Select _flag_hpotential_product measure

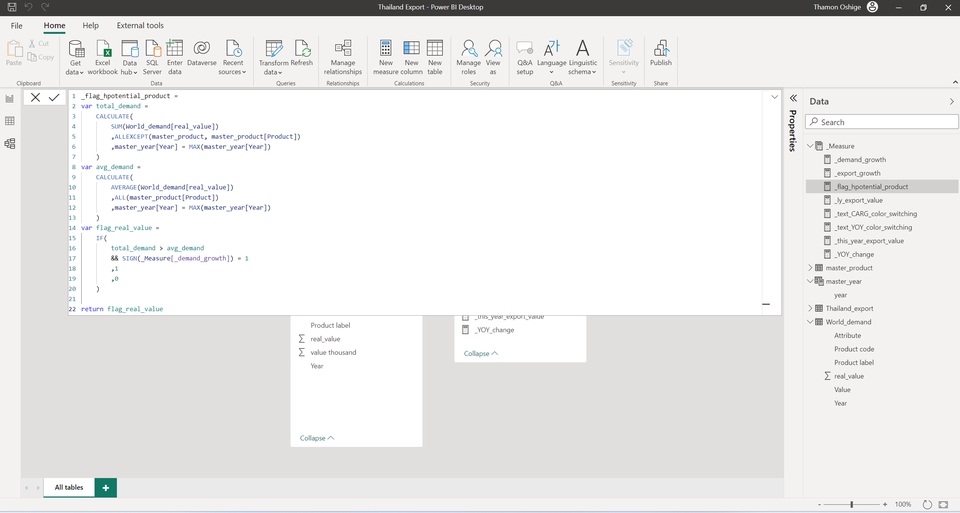click(882, 187)
